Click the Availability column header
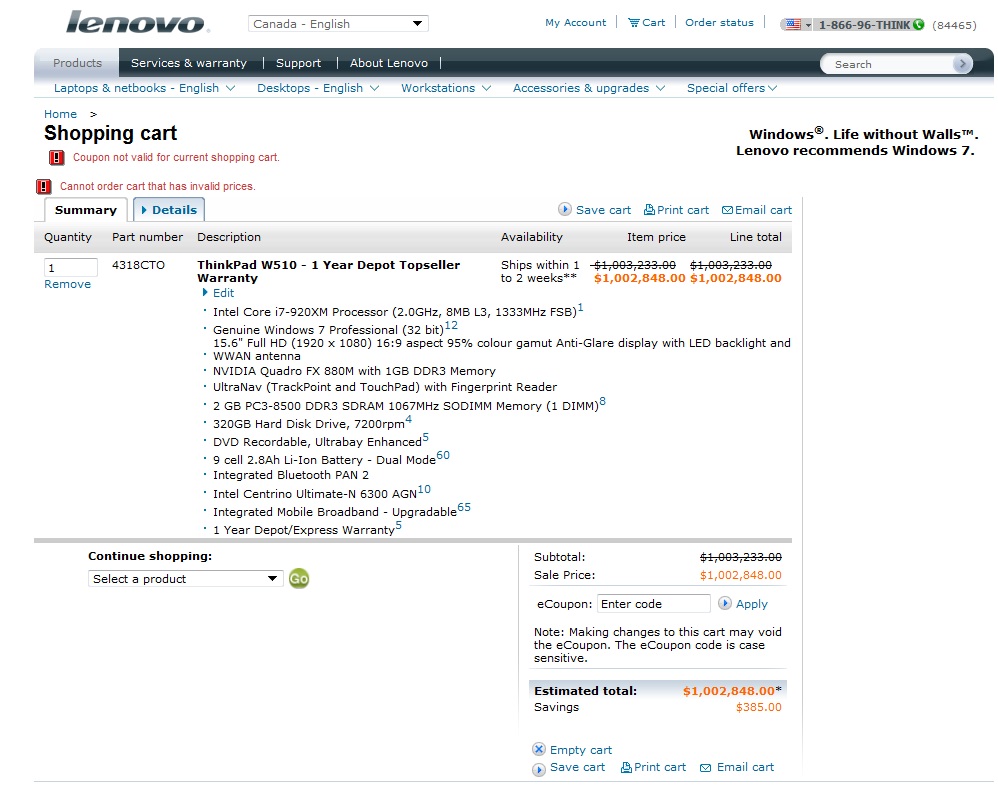The height and width of the screenshot is (786, 998). (531, 237)
